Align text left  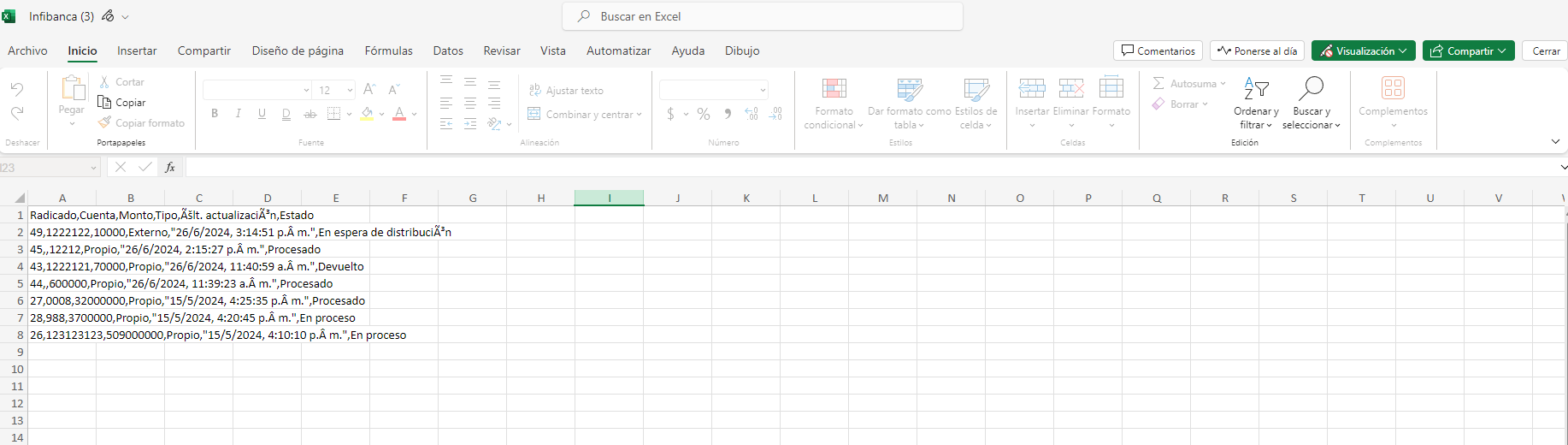click(x=446, y=104)
